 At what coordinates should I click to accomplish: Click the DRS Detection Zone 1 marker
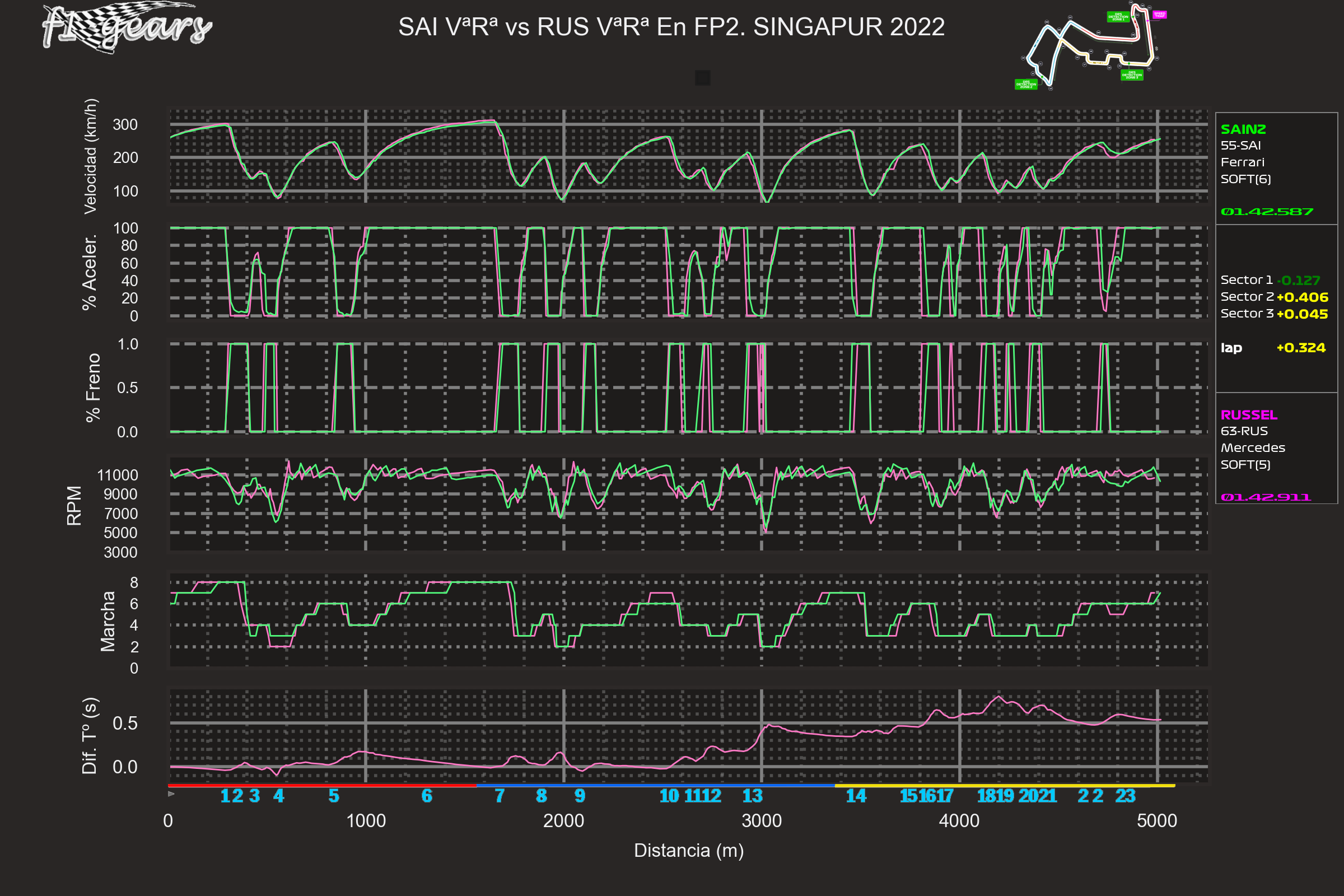coord(1118,17)
